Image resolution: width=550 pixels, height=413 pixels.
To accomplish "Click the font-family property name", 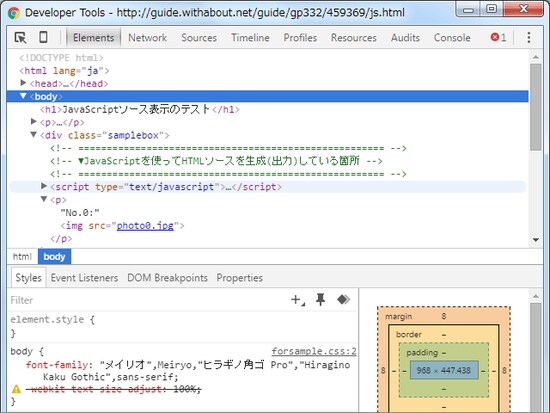I will tap(56, 365).
